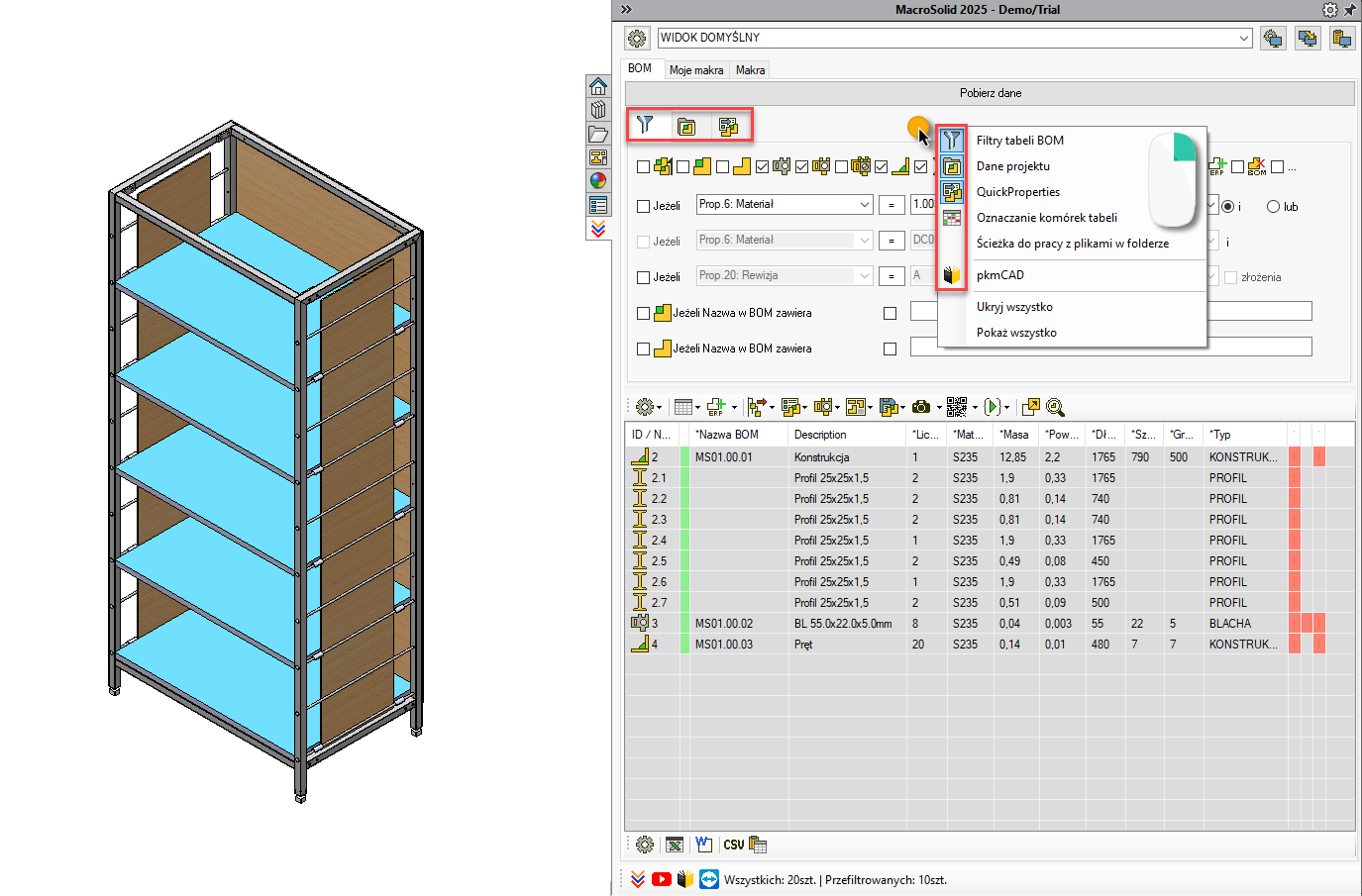This screenshot has height=896, width=1362.
Task: Expand the panel using the double chevron at top left
Action: 626,9
